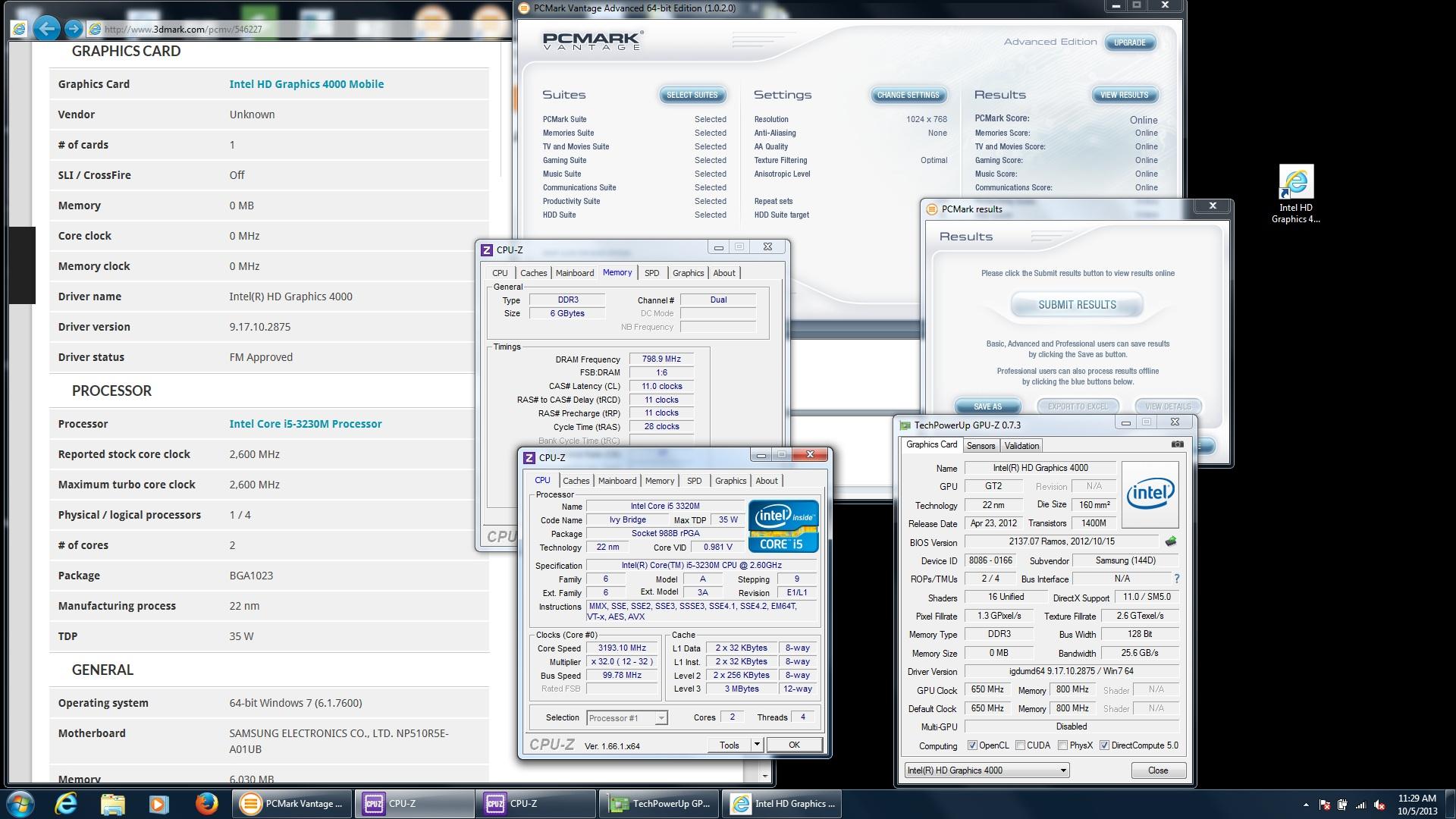
Task: Switch to Intel HD Graphics IE taskbar button
Action: (782, 804)
